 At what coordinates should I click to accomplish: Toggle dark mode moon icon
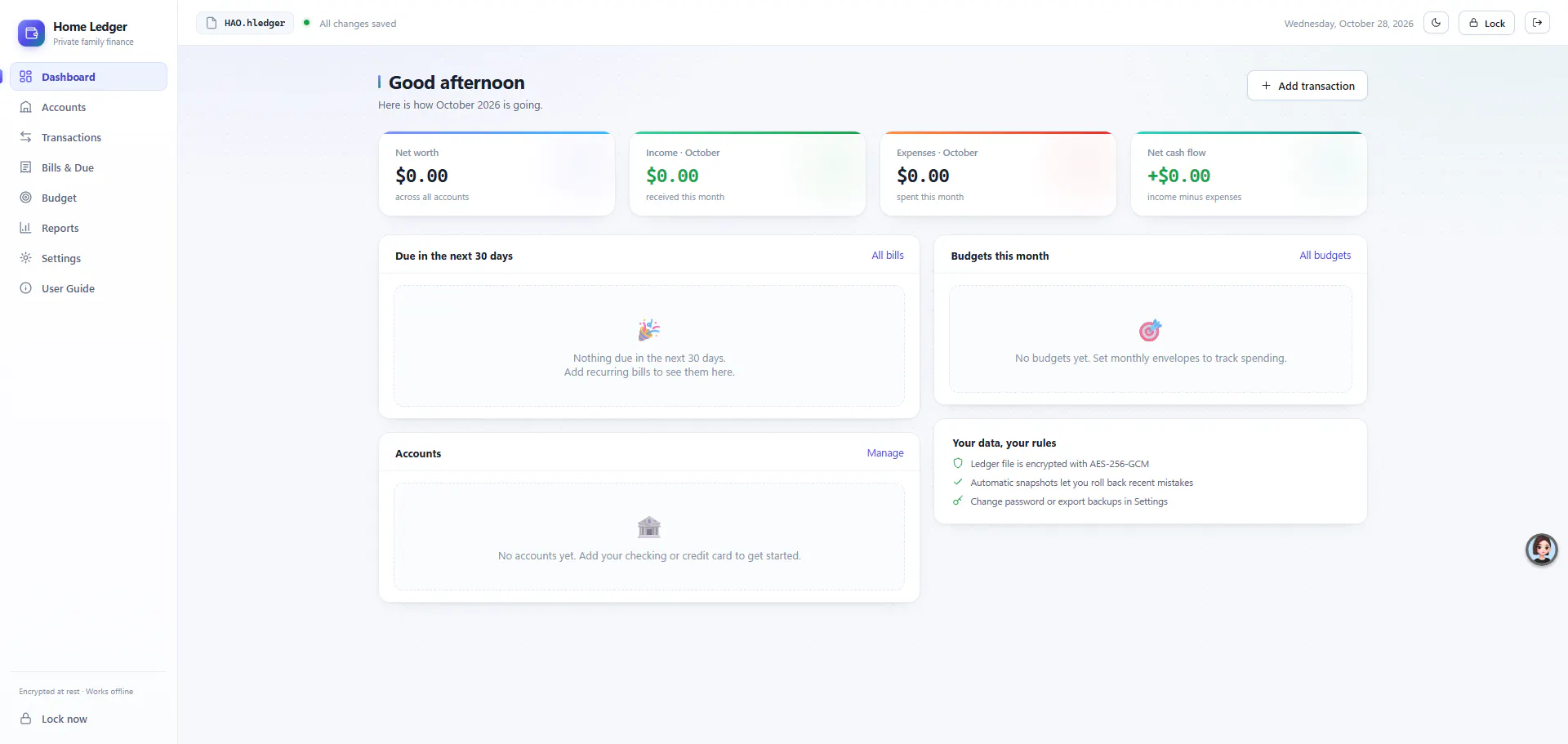pos(1436,23)
